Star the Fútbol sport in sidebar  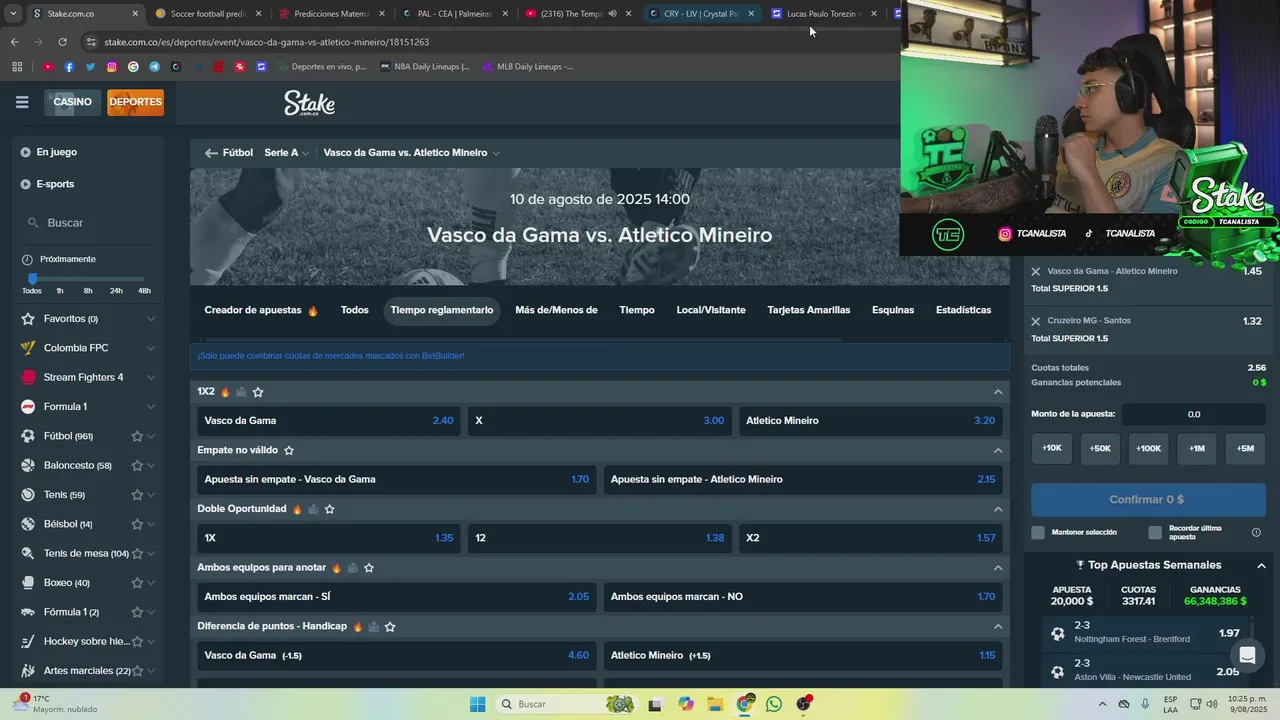click(x=137, y=436)
